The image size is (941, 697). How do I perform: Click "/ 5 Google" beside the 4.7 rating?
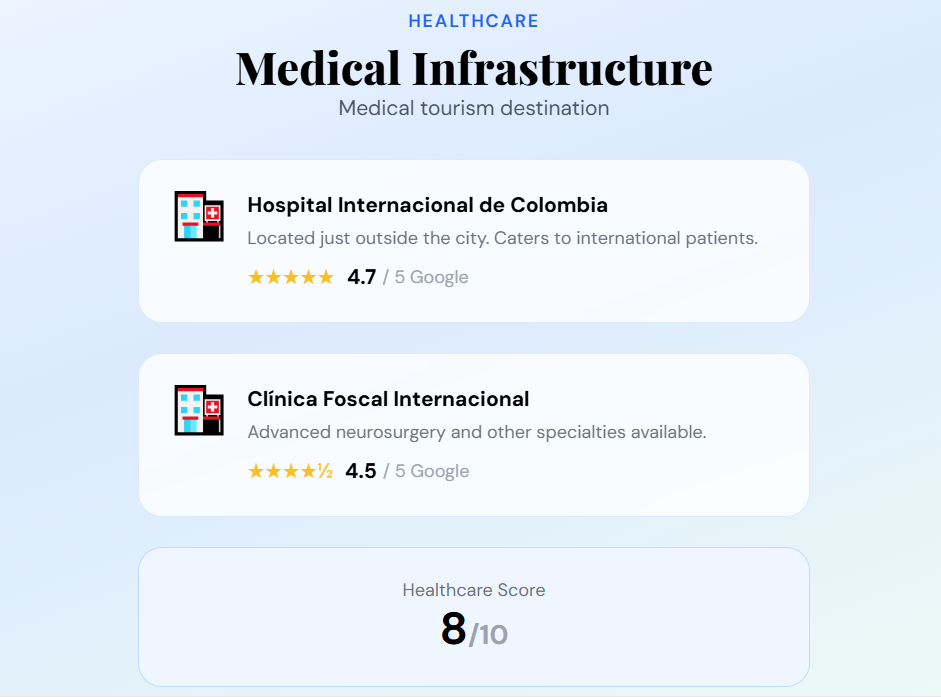pos(425,277)
